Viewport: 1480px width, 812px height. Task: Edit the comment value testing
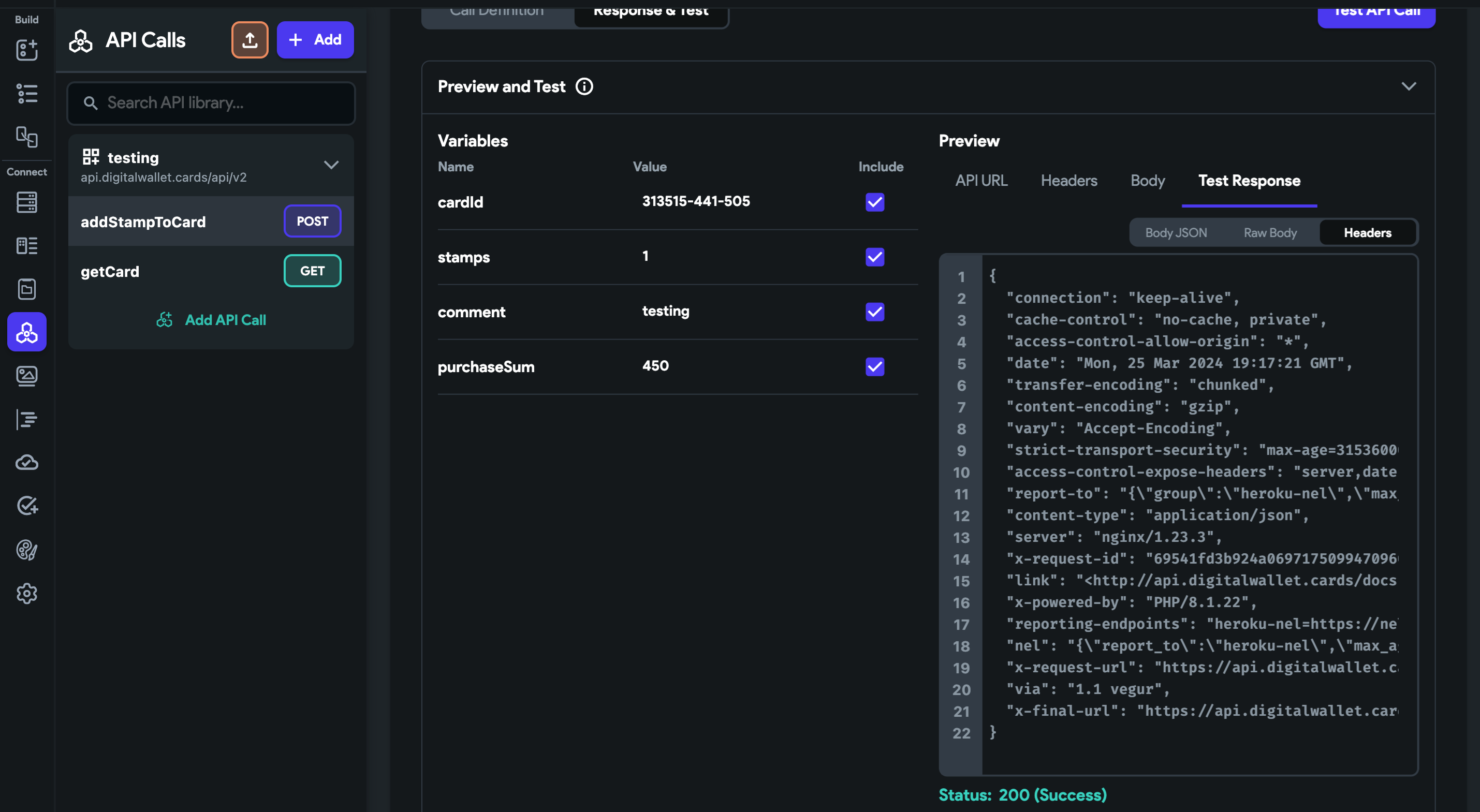(665, 311)
